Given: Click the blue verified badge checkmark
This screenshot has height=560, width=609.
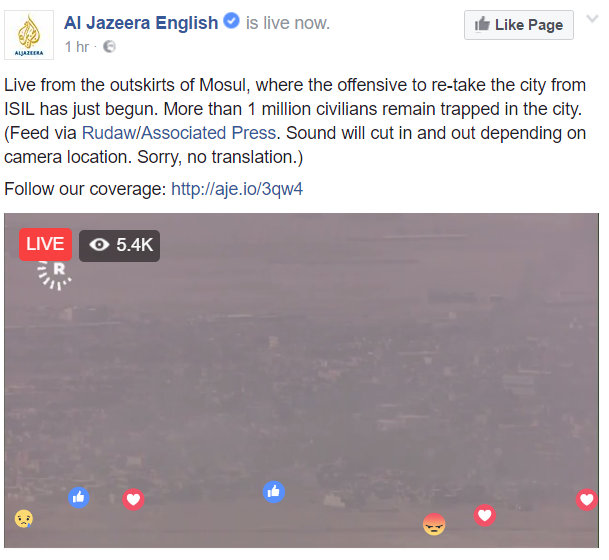Looking at the screenshot, I should 232,21.
